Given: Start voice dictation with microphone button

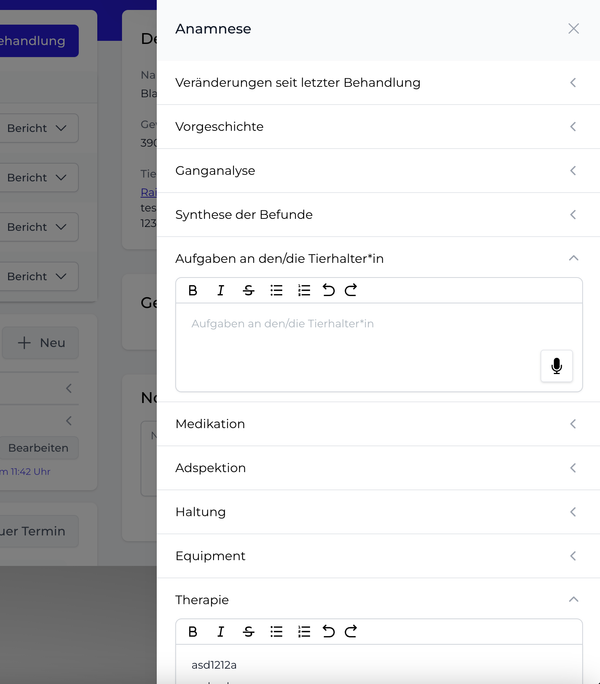Looking at the screenshot, I should (556, 366).
